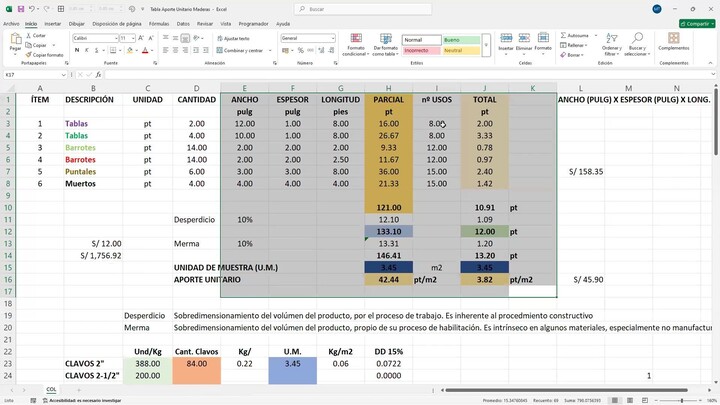Viewport: 720px width, 405px height.
Task: Open the Calibri font name dropdown
Action: 116,38
